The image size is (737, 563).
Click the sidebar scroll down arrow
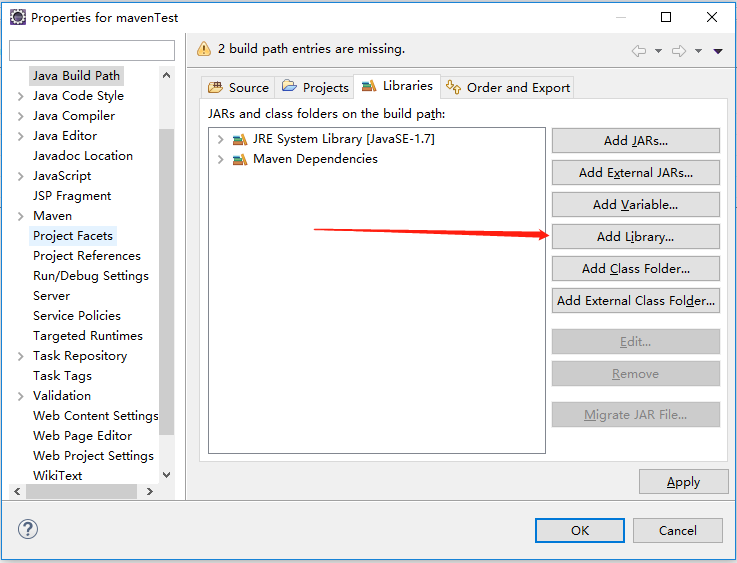166,475
